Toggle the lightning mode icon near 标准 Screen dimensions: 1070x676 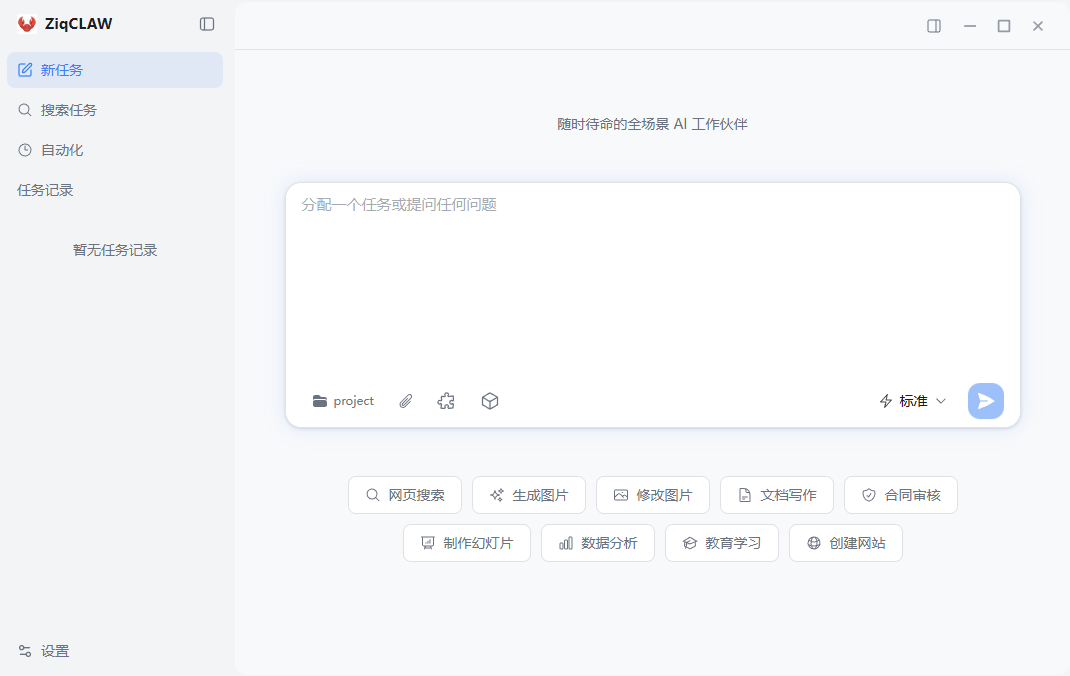[885, 400]
